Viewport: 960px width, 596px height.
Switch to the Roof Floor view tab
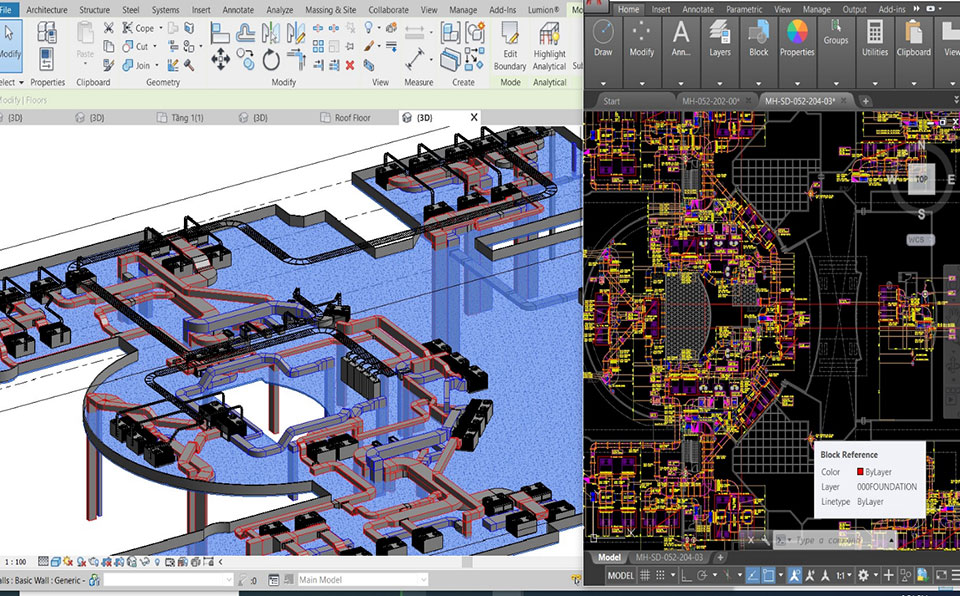[352, 118]
